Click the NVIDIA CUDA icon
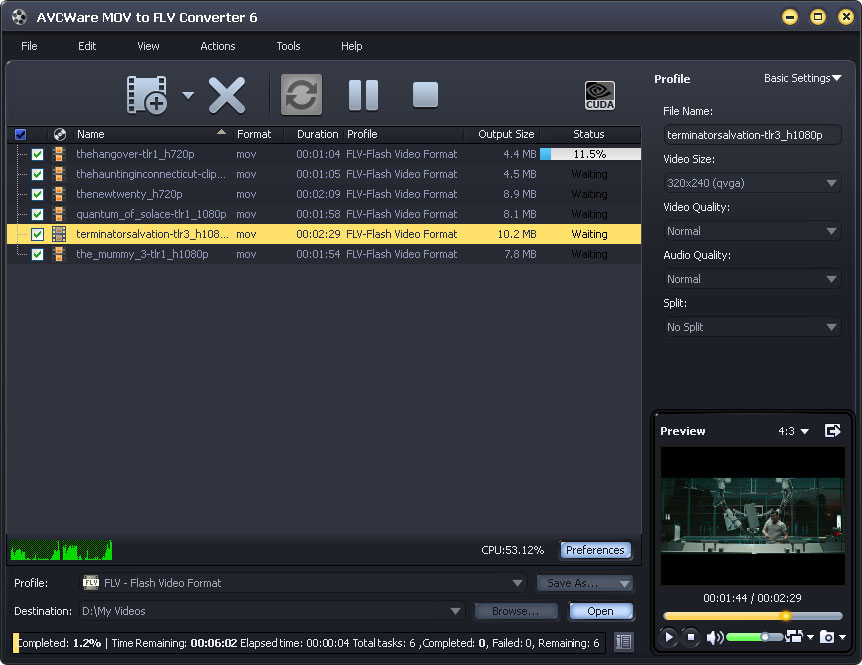Image resolution: width=862 pixels, height=665 pixels. click(x=600, y=96)
